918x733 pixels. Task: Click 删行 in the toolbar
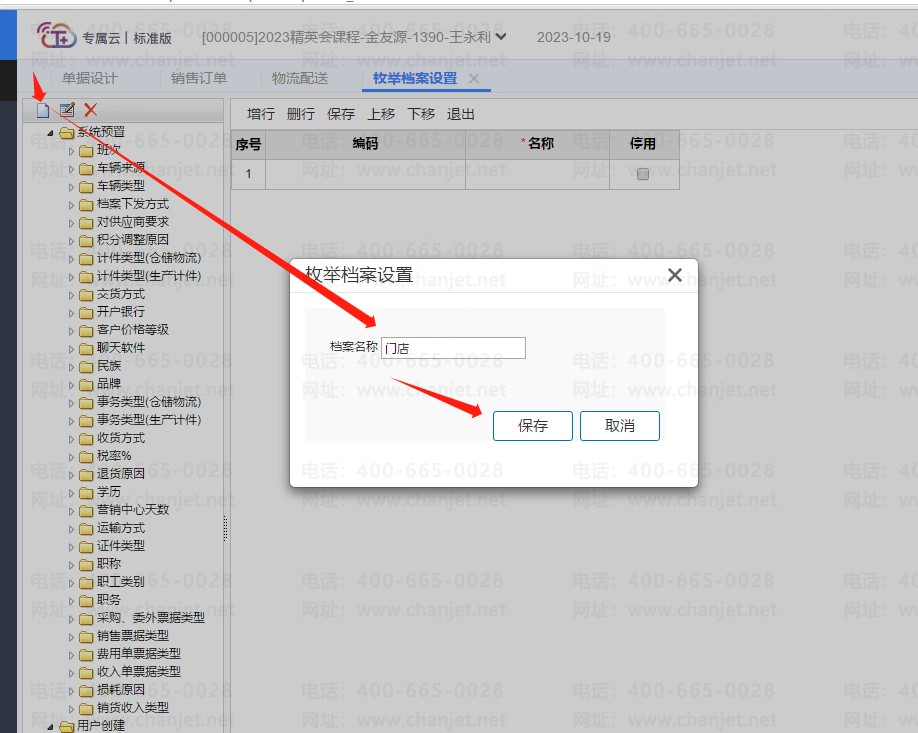click(300, 114)
